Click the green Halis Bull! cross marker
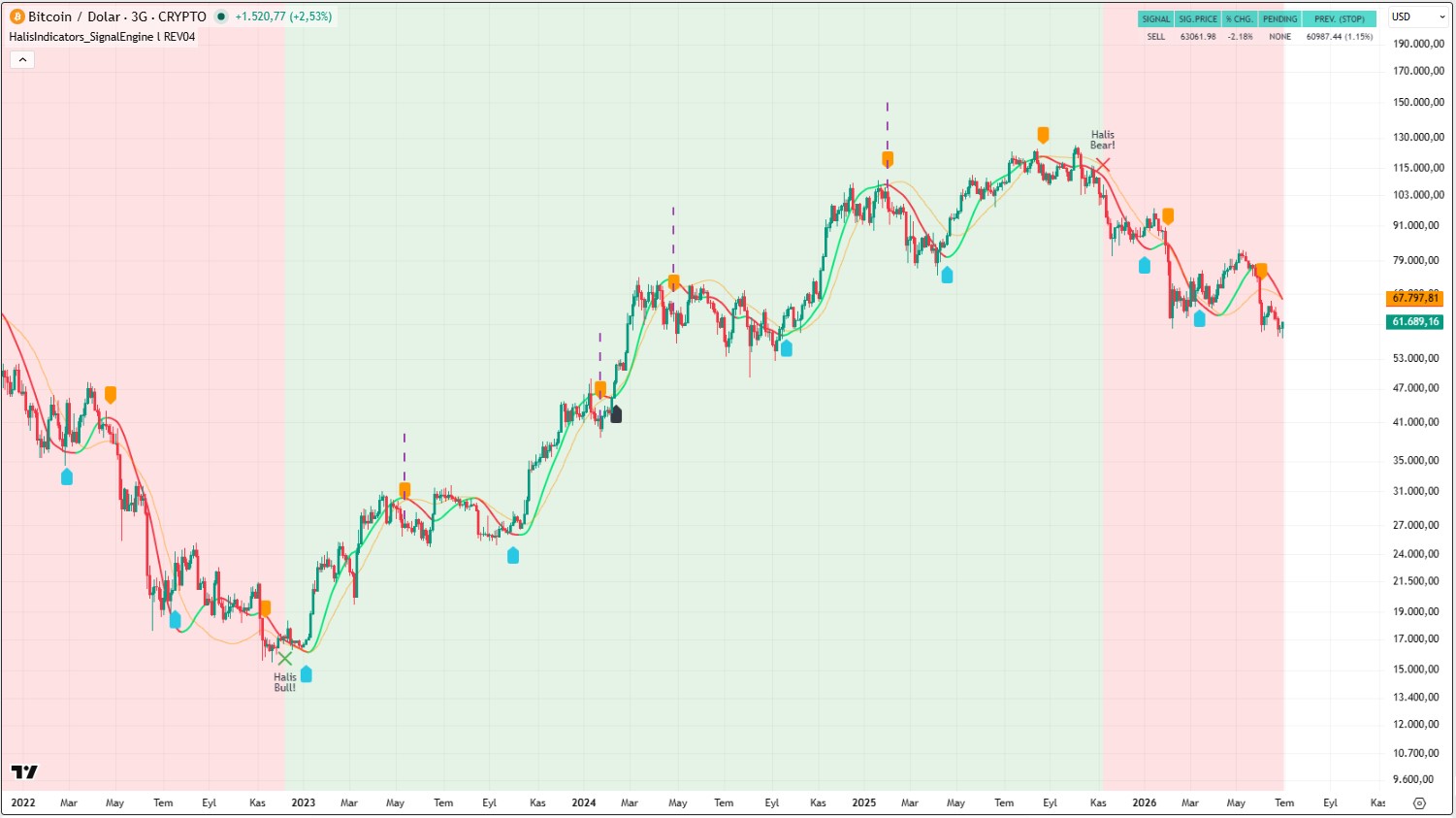The image size is (1456, 818). click(284, 659)
